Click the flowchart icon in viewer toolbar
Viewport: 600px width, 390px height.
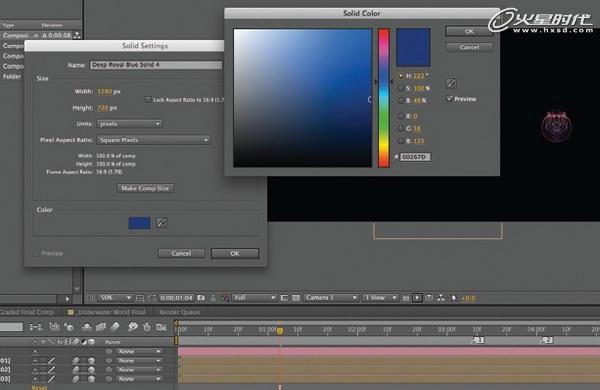click(441, 298)
